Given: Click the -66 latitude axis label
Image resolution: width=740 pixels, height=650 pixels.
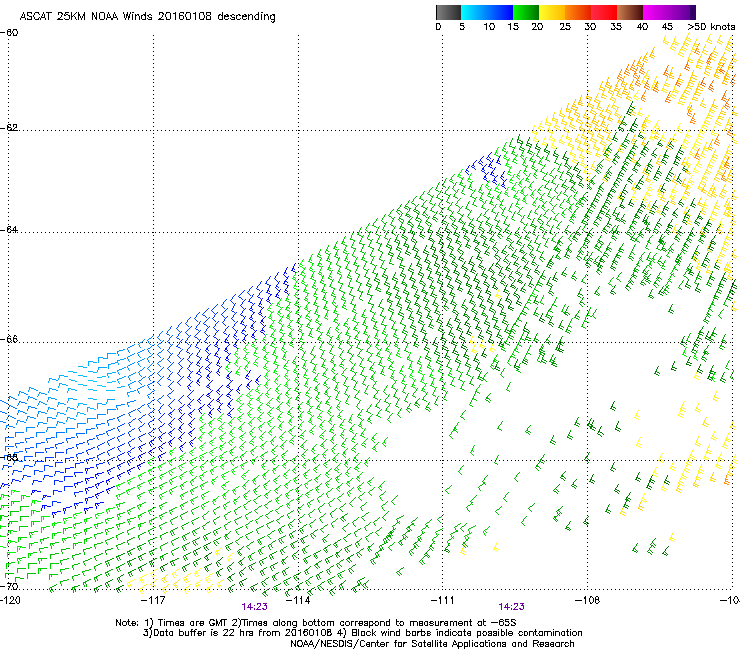Looking at the screenshot, I should tap(10, 339).
